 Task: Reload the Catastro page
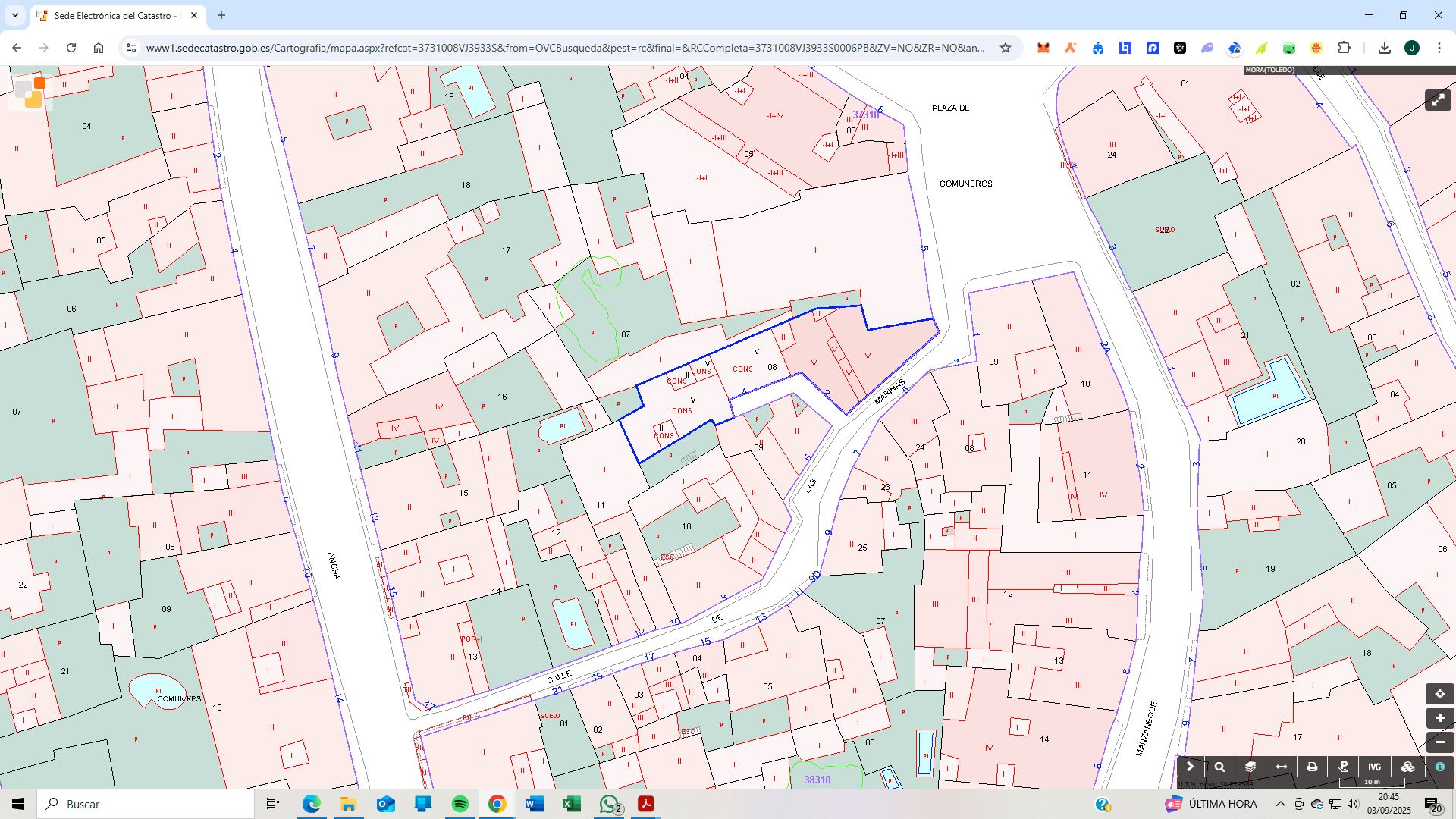point(71,48)
